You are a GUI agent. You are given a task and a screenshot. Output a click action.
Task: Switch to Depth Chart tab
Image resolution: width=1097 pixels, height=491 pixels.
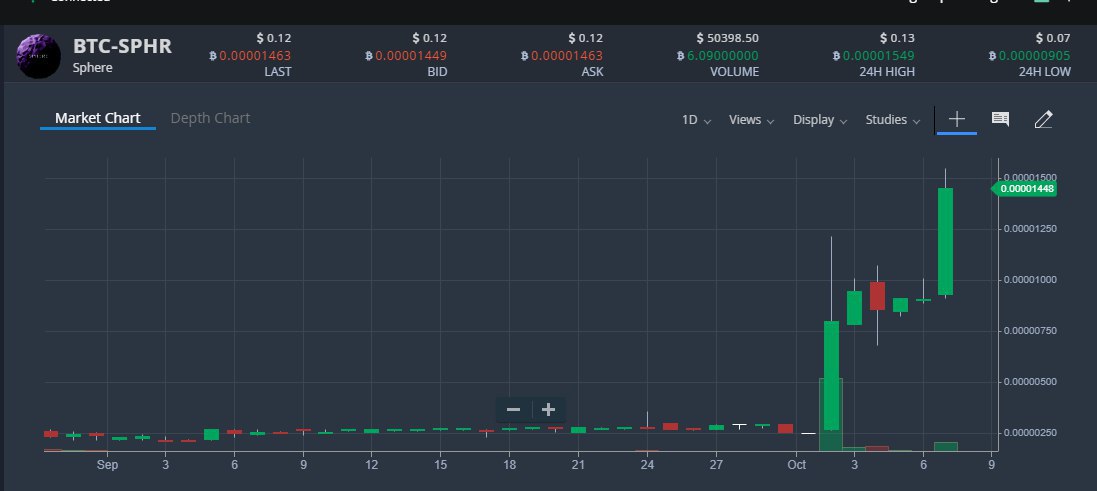coord(210,118)
